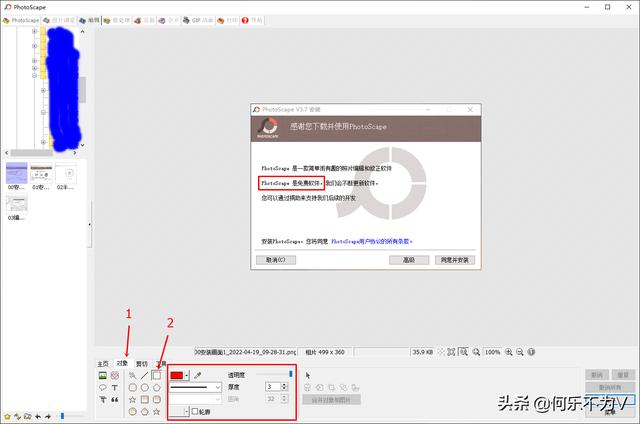
Task: Select the freehand scribble tool
Action: point(133,375)
